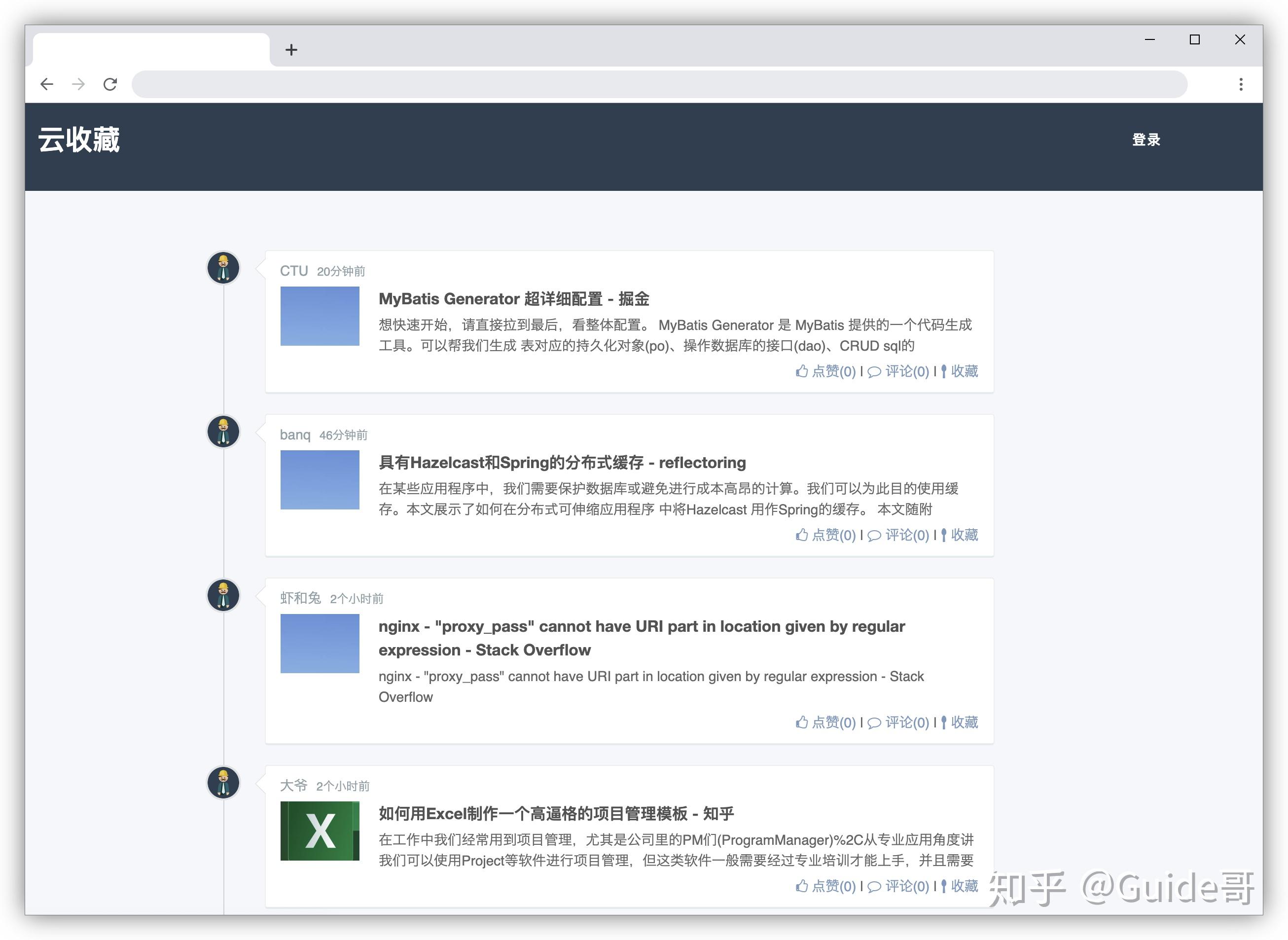Open comments on the Excel template post
Viewport: 1288px width, 940px height.
pyautogui.click(x=900, y=886)
